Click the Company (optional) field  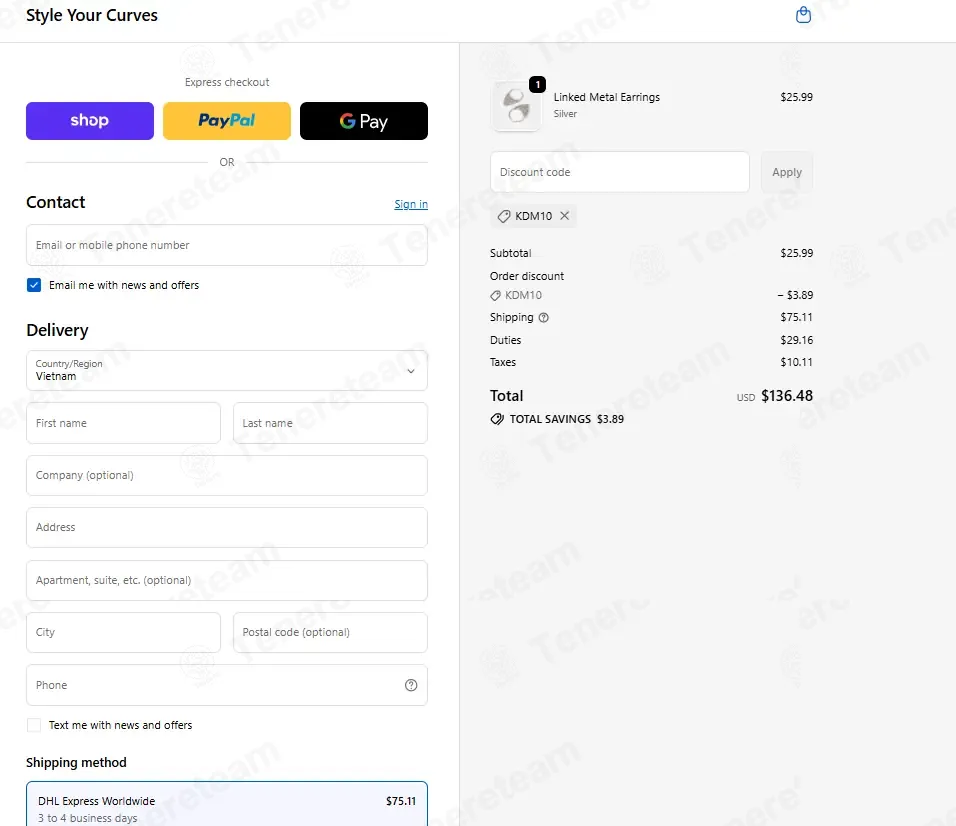coord(227,475)
